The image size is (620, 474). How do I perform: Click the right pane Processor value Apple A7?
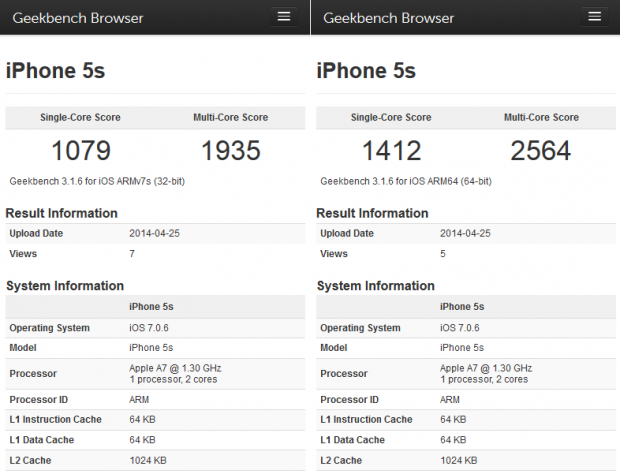(486, 374)
